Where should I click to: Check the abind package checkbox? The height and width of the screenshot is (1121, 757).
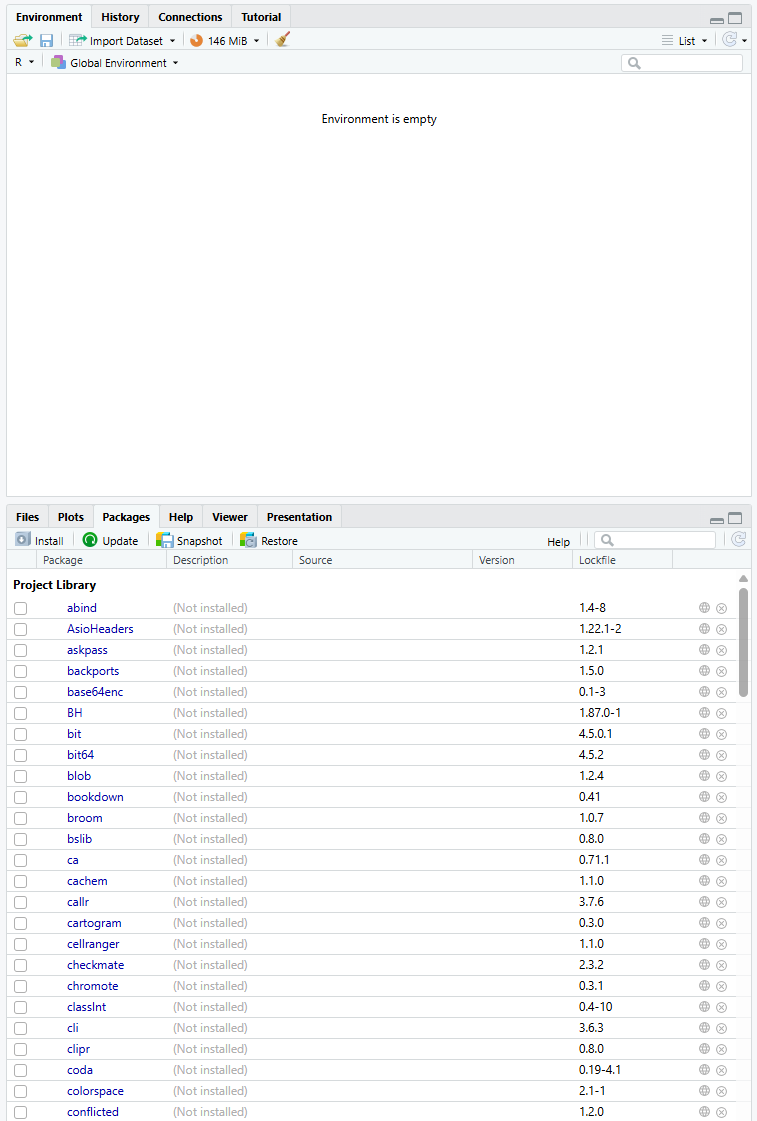(21, 608)
